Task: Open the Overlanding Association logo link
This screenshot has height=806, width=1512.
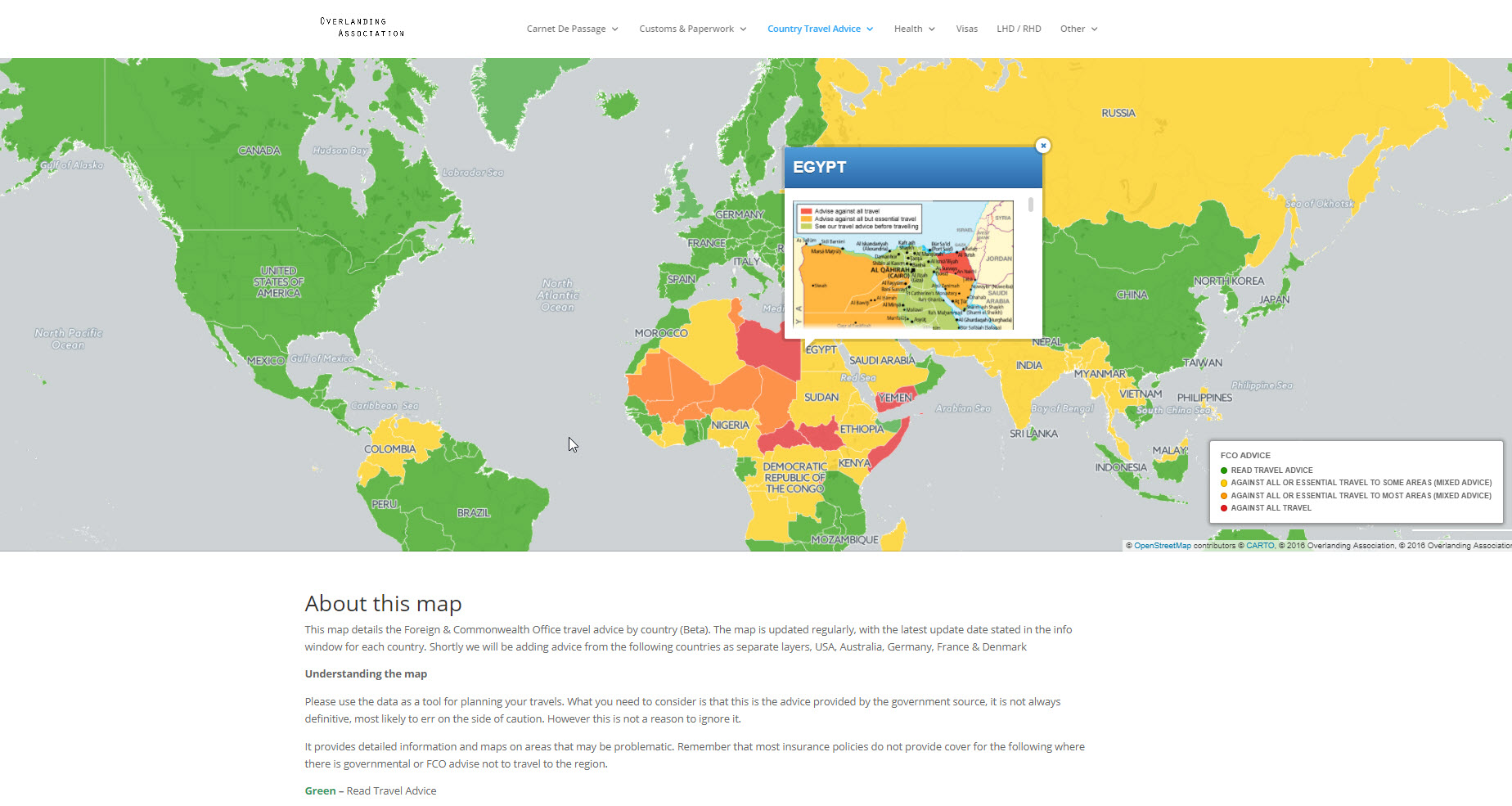Action: 362,28
